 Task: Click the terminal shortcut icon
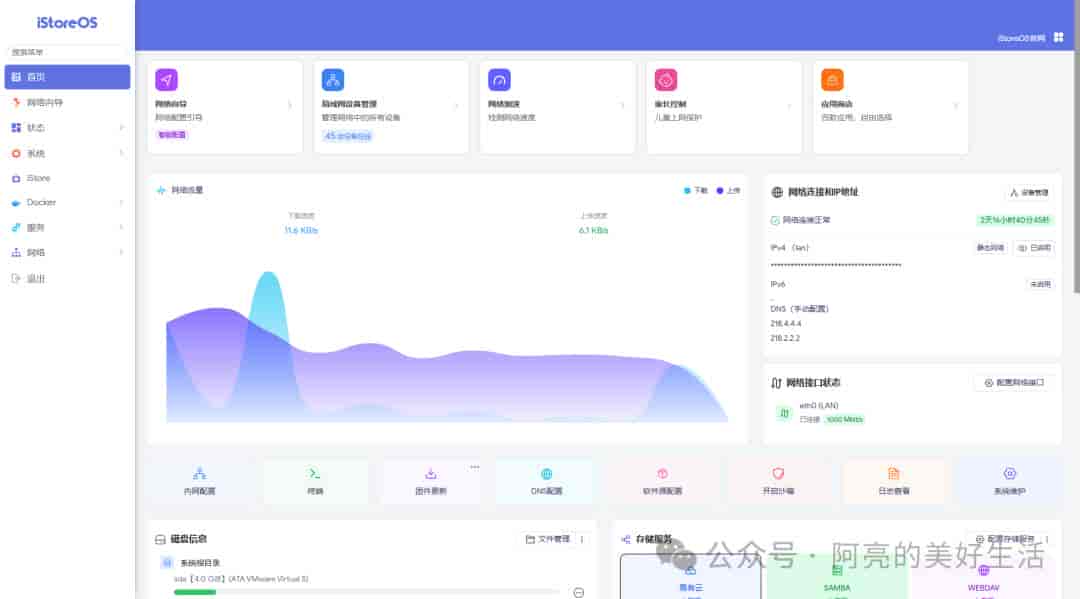coord(315,474)
